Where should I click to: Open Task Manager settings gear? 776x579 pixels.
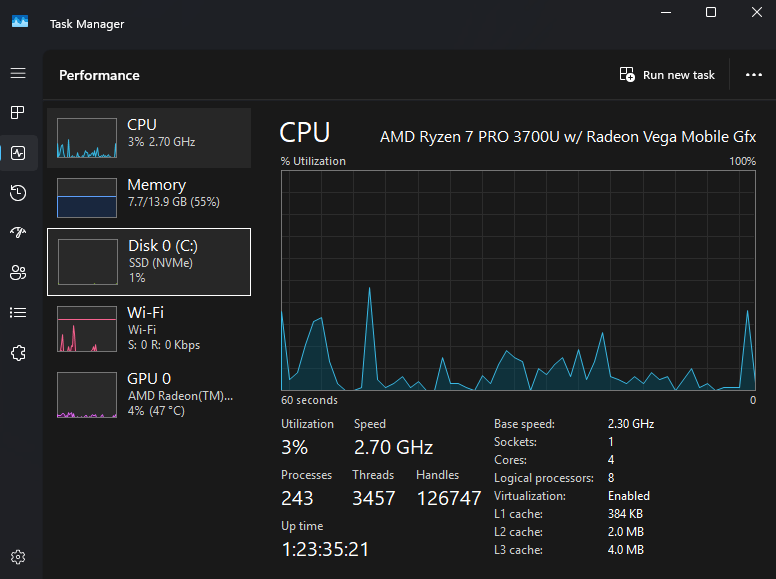pos(18,557)
